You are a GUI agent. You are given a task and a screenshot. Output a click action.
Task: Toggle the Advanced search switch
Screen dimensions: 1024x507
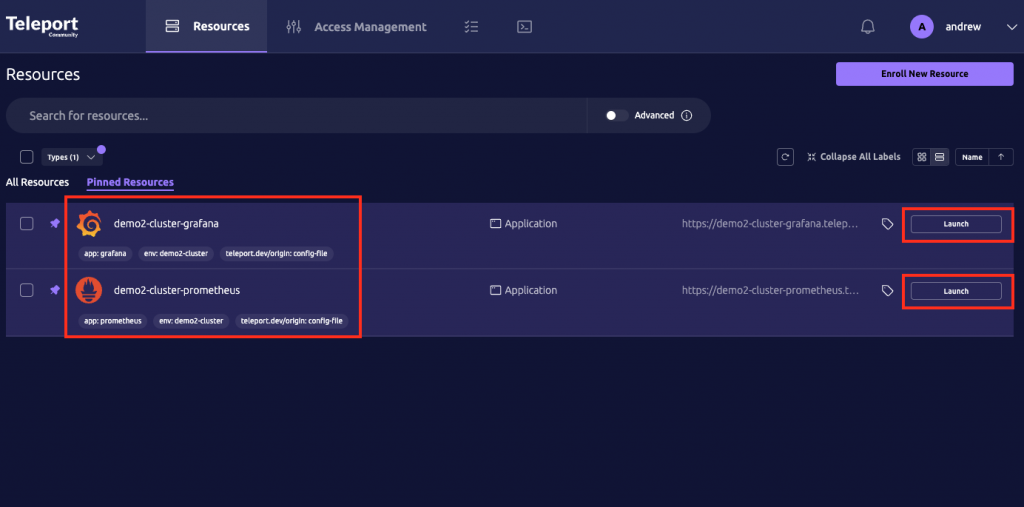click(616, 116)
